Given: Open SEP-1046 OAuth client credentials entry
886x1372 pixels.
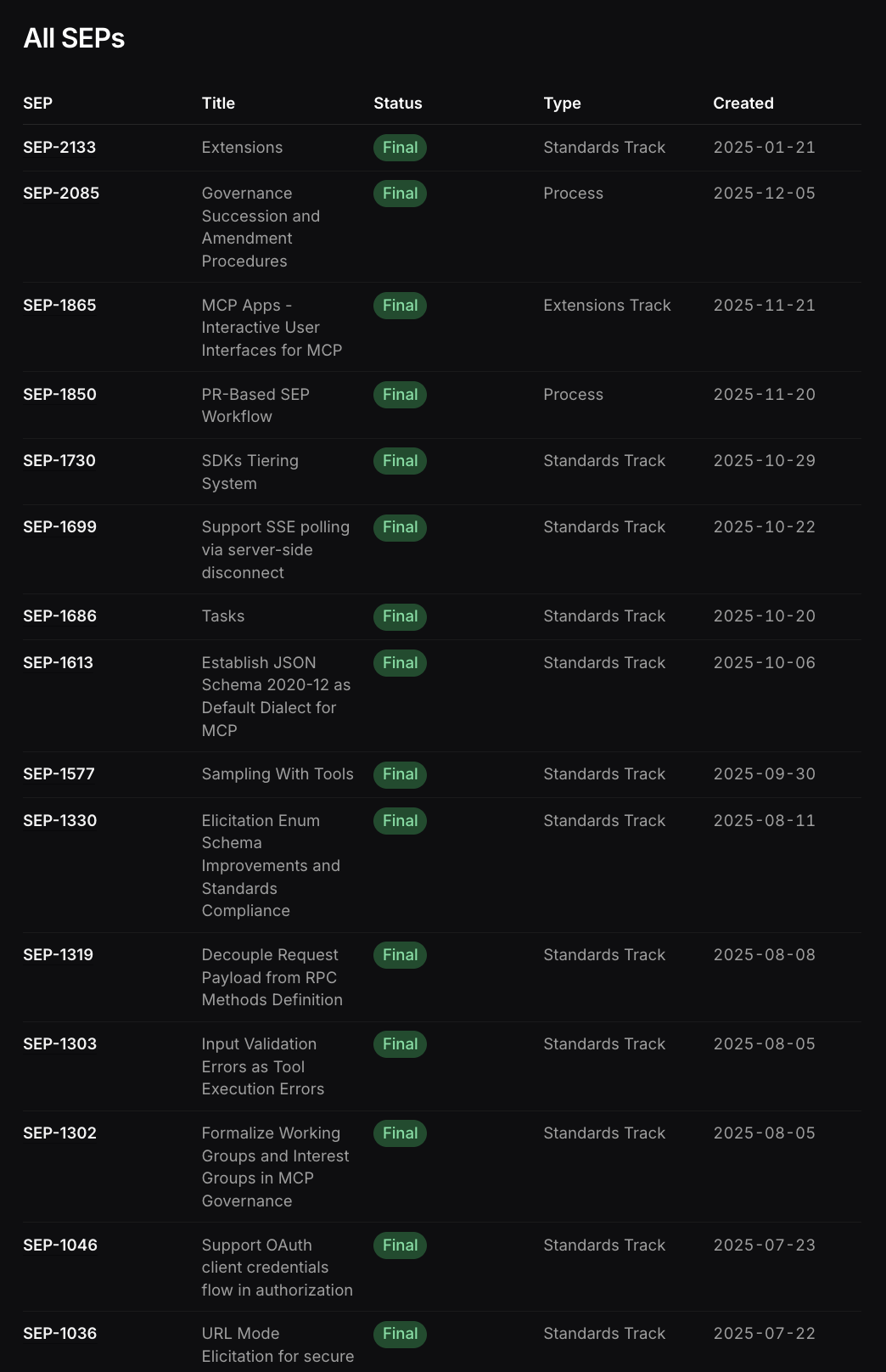Looking at the screenshot, I should point(60,1245).
